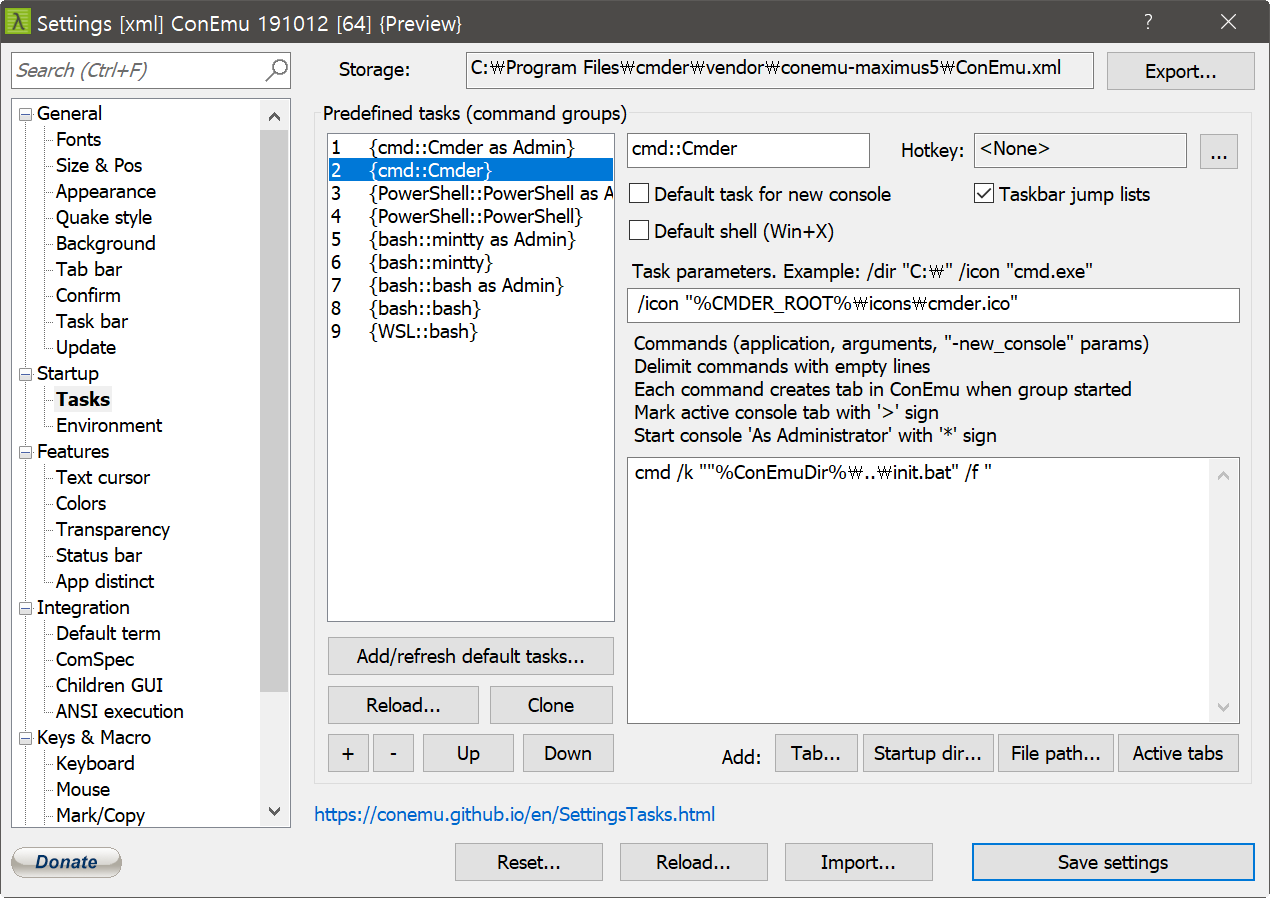
Task: Click the ConEmu lambda title icon
Action: [x=18, y=22]
